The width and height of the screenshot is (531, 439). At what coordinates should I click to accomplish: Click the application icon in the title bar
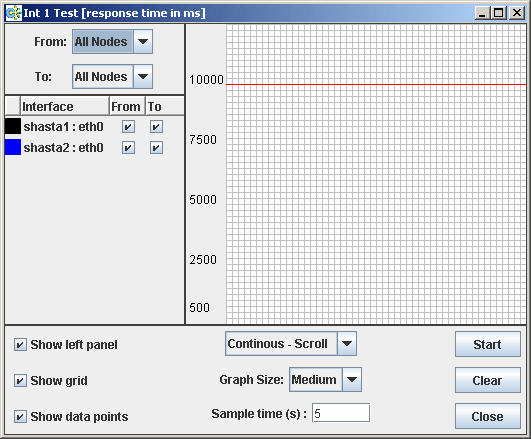14,13
